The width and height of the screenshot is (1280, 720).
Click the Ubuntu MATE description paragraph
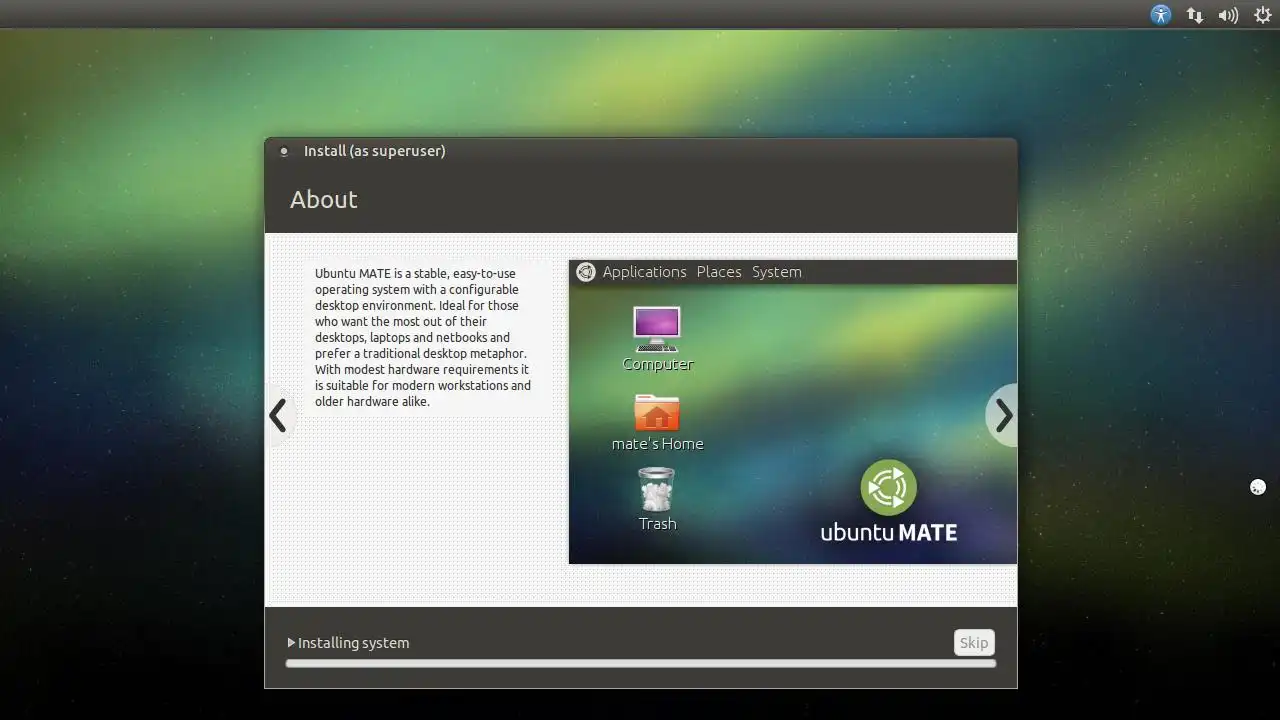423,337
